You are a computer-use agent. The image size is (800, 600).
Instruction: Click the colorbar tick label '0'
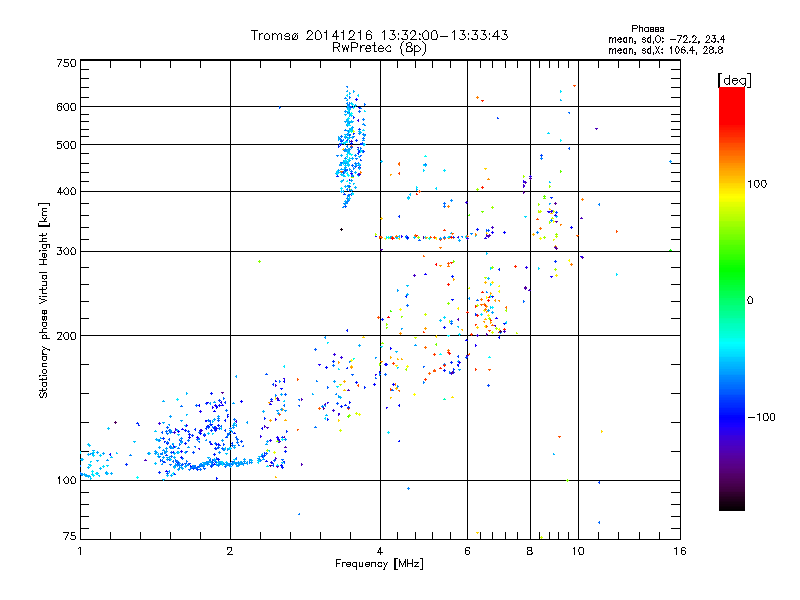[x=750, y=300]
